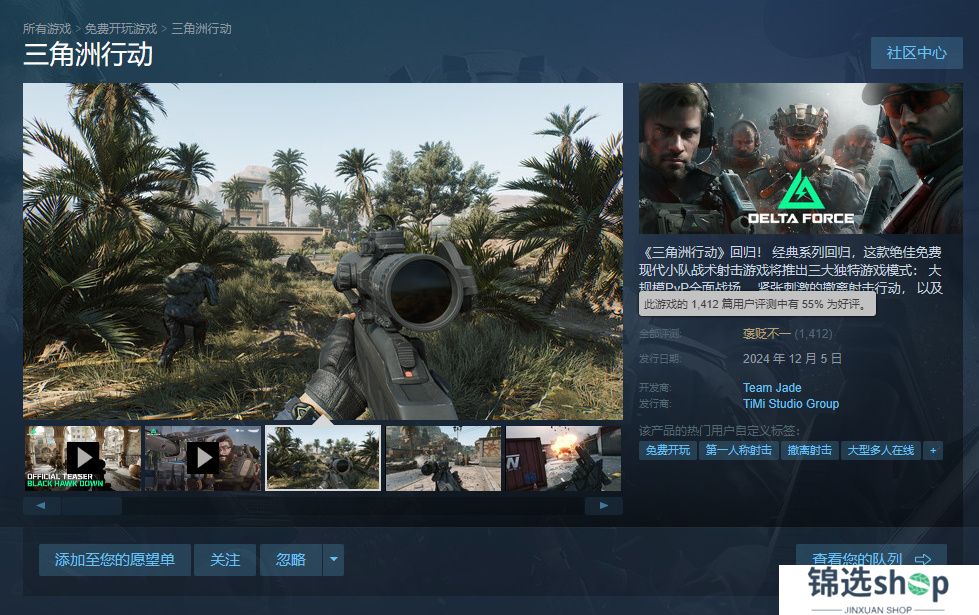The height and width of the screenshot is (615, 979).
Task: Select the street scene screenshot thumbnail
Action: pyautogui.click(x=443, y=458)
